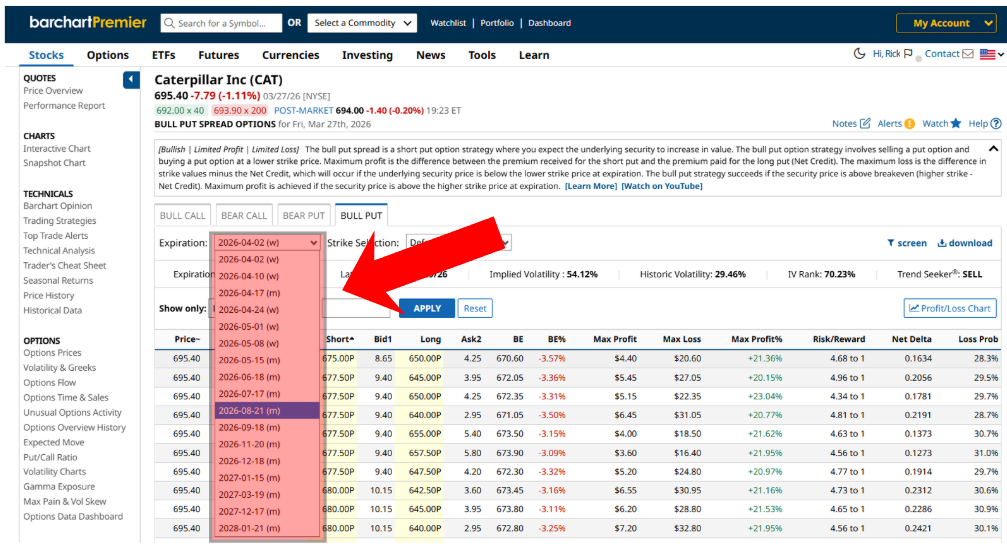The width and height of the screenshot is (1007, 551).
Task: Click the Search for a Symbol field
Action: tap(221, 23)
